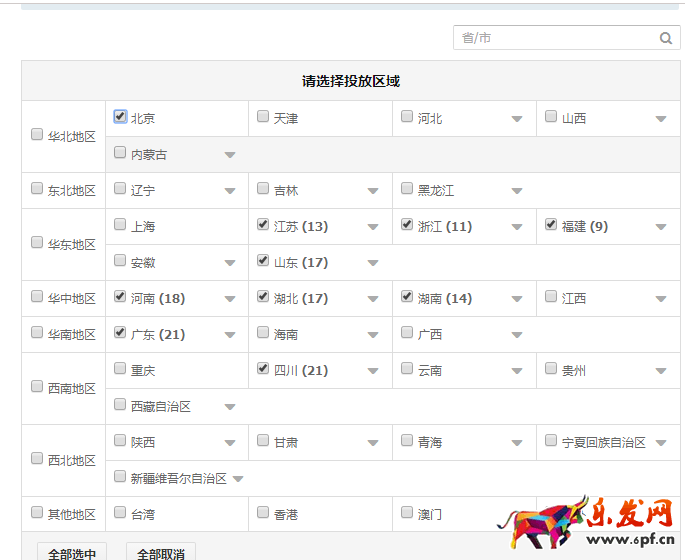Click the search magnifier icon
This screenshot has width=685, height=560.
click(666, 39)
